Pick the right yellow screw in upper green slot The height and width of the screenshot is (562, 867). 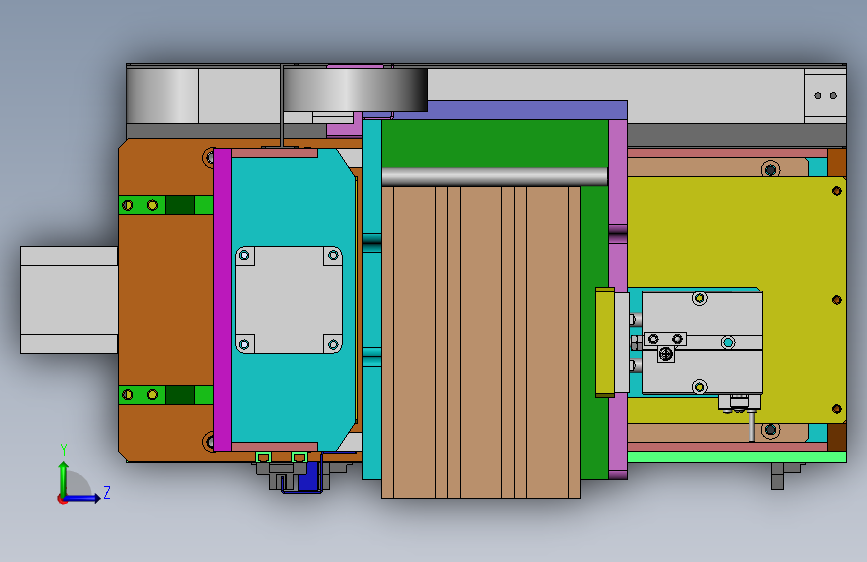point(153,205)
